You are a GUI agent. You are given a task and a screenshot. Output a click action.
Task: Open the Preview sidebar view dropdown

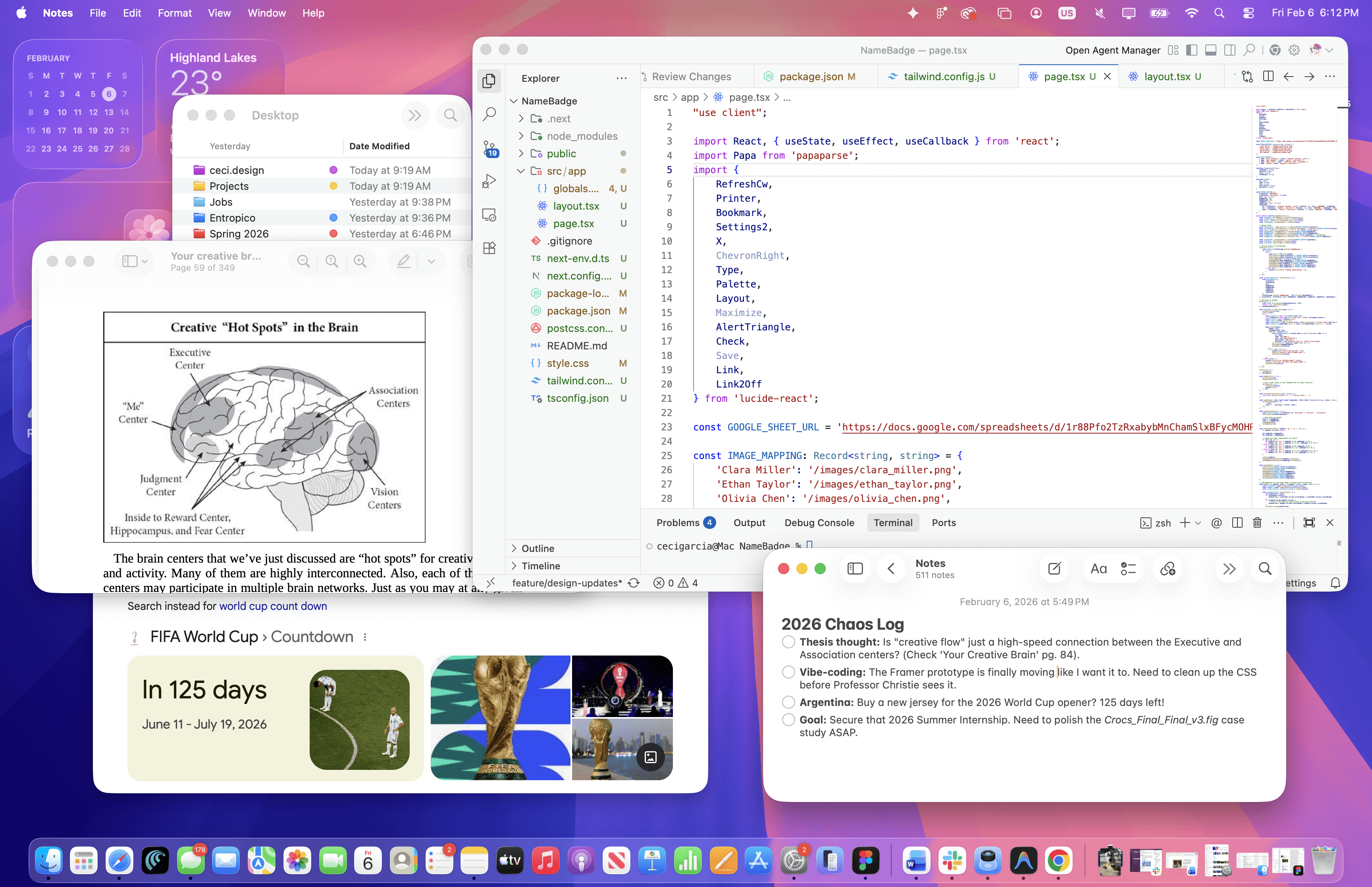[135, 261]
